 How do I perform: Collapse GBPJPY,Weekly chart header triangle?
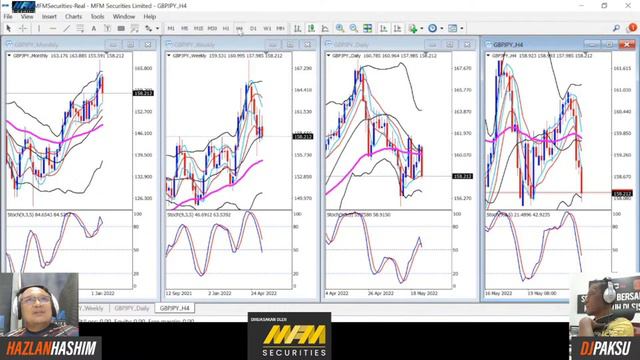169,56
